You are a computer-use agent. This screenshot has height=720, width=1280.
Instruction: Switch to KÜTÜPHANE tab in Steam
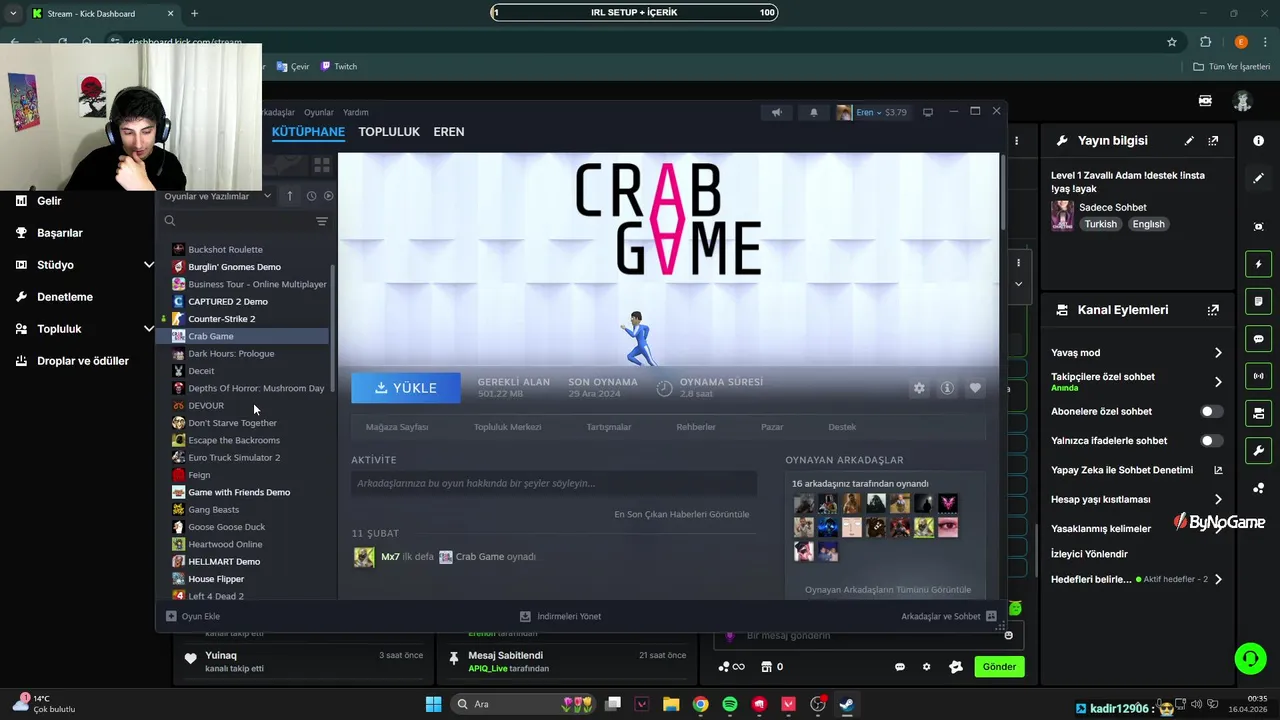[x=308, y=132]
